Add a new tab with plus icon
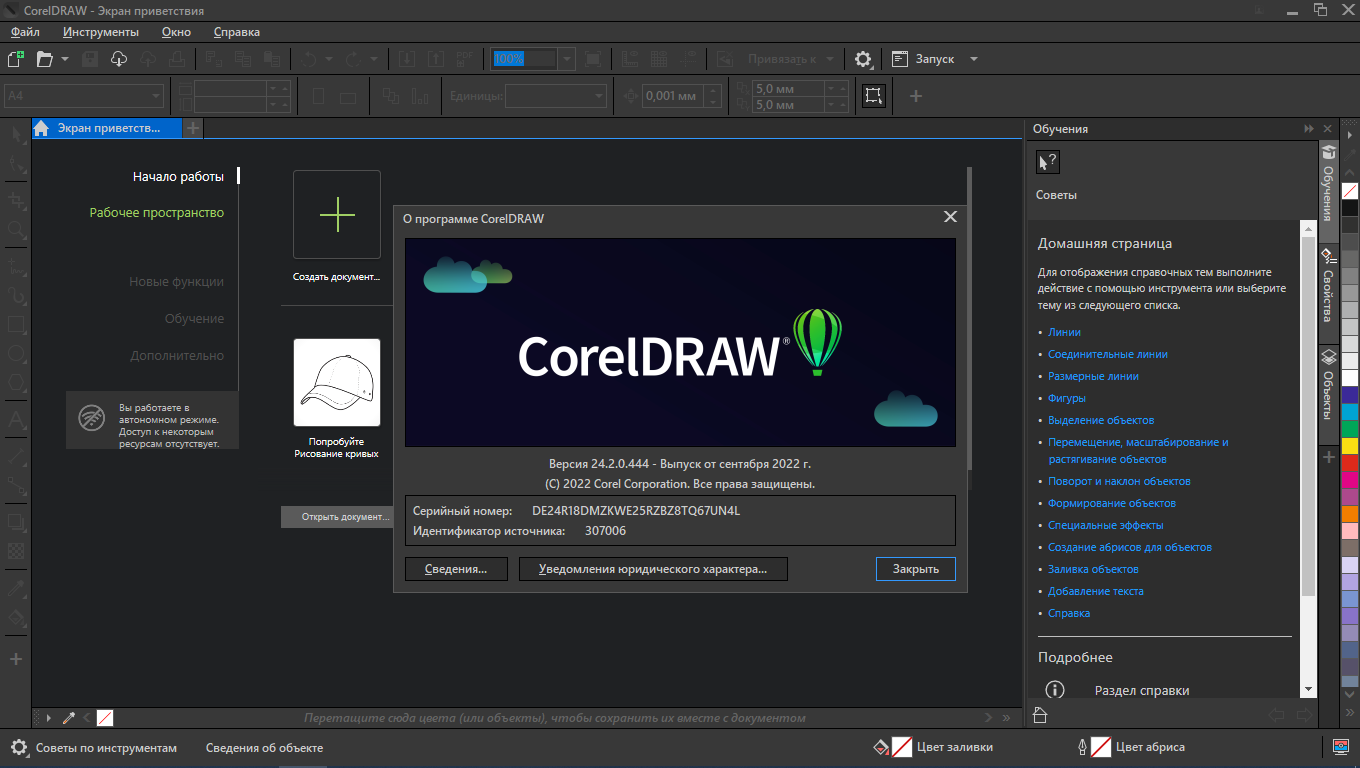The height and width of the screenshot is (768, 1360). tap(193, 128)
